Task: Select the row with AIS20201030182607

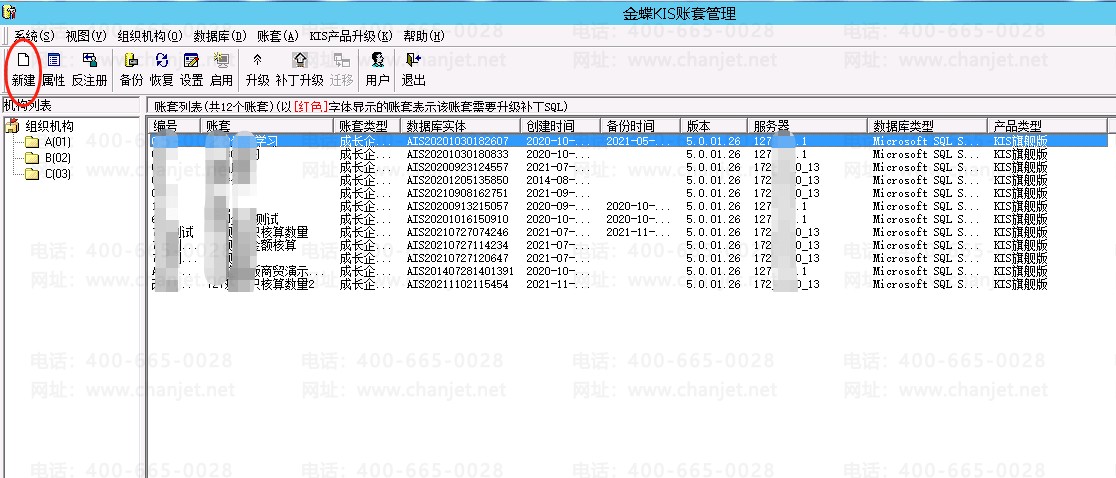Action: click(628, 141)
